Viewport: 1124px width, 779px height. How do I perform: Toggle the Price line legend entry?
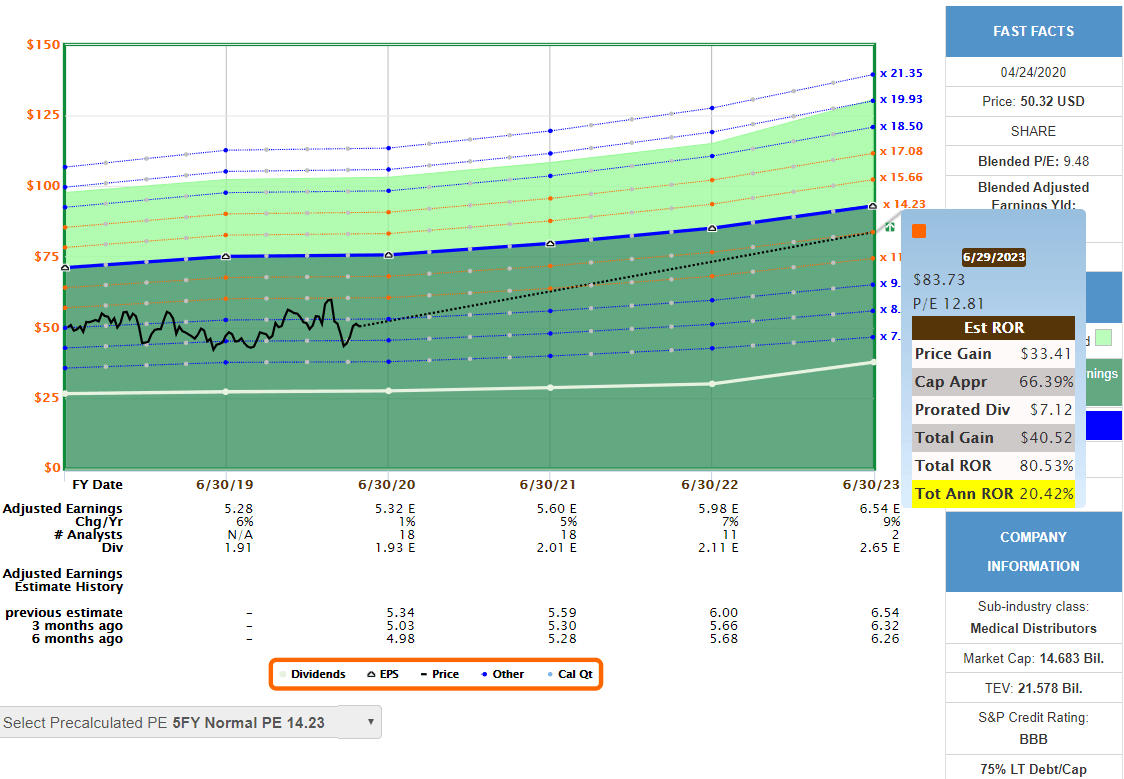pos(438,674)
